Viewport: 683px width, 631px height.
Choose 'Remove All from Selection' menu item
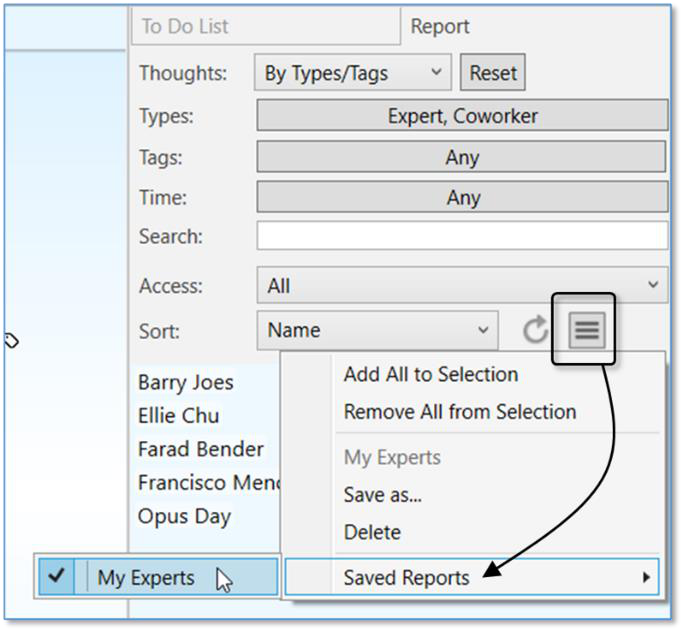[460, 412]
